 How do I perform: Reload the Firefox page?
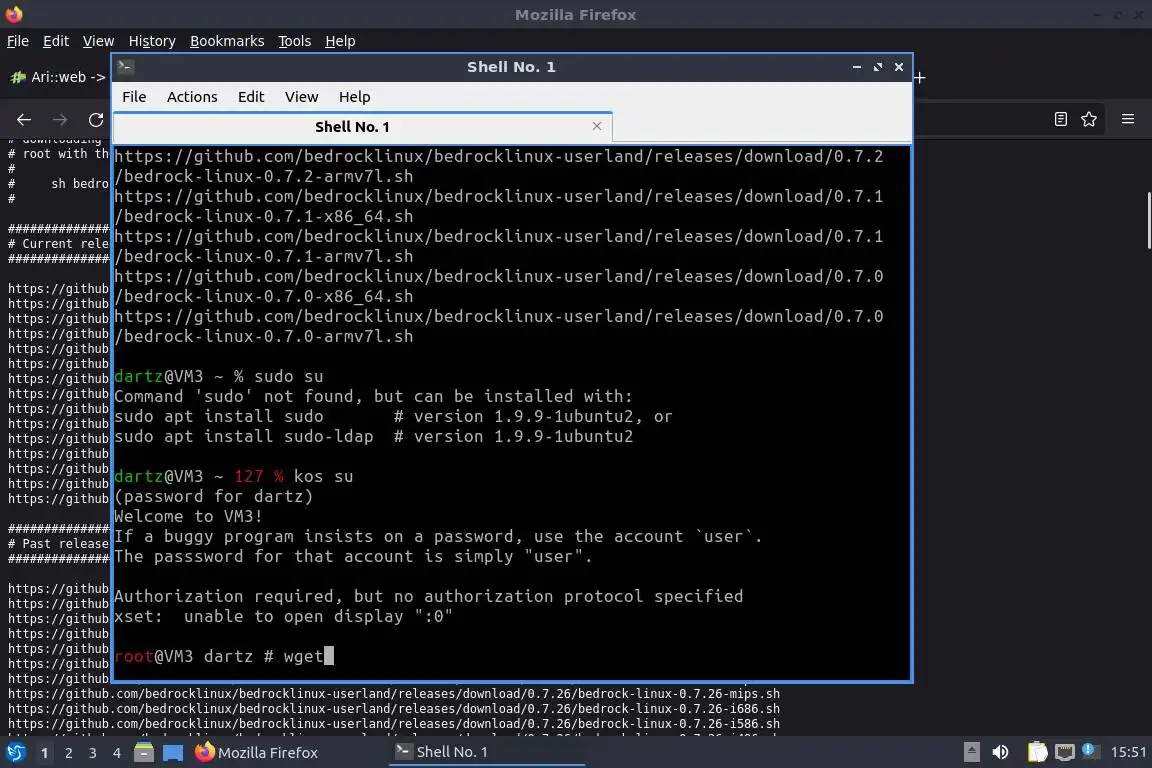click(x=96, y=119)
